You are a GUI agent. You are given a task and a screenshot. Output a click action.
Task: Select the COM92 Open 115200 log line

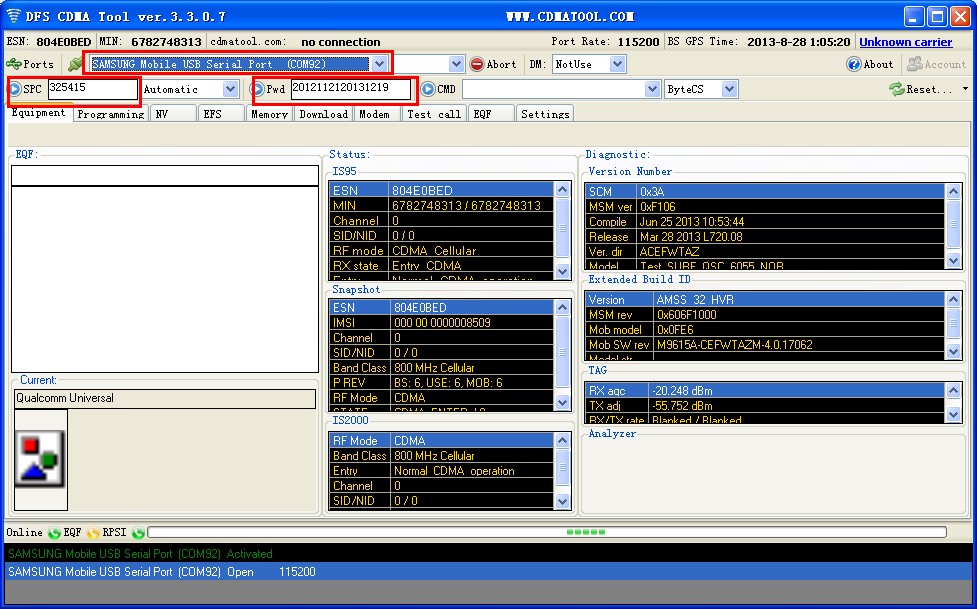(488, 572)
